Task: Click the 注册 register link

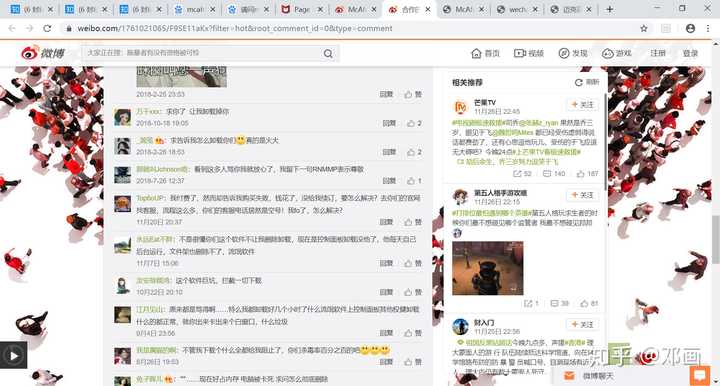Action: point(658,53)
